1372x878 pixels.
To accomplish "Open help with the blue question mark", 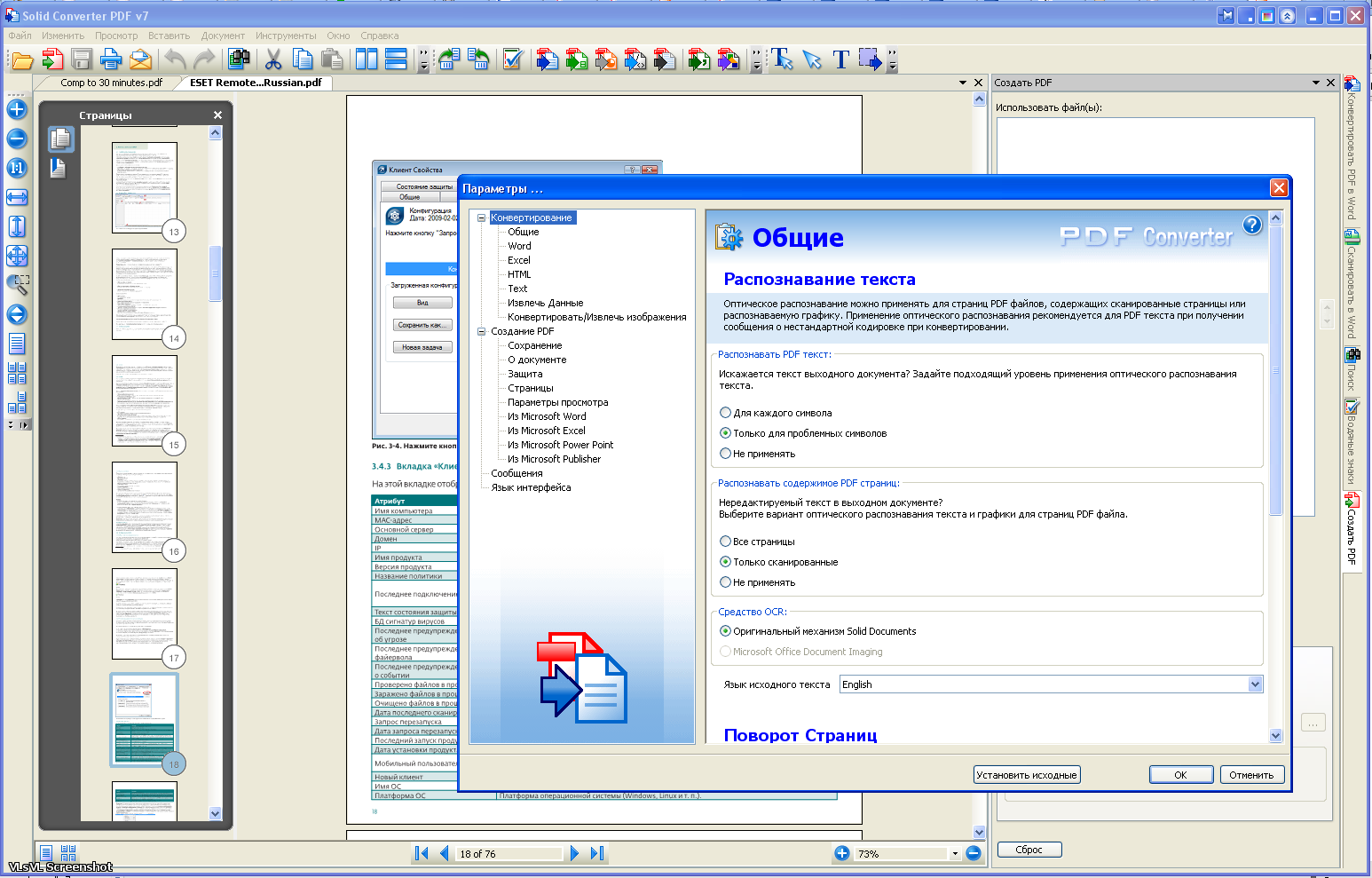I will click(1252, 225).
